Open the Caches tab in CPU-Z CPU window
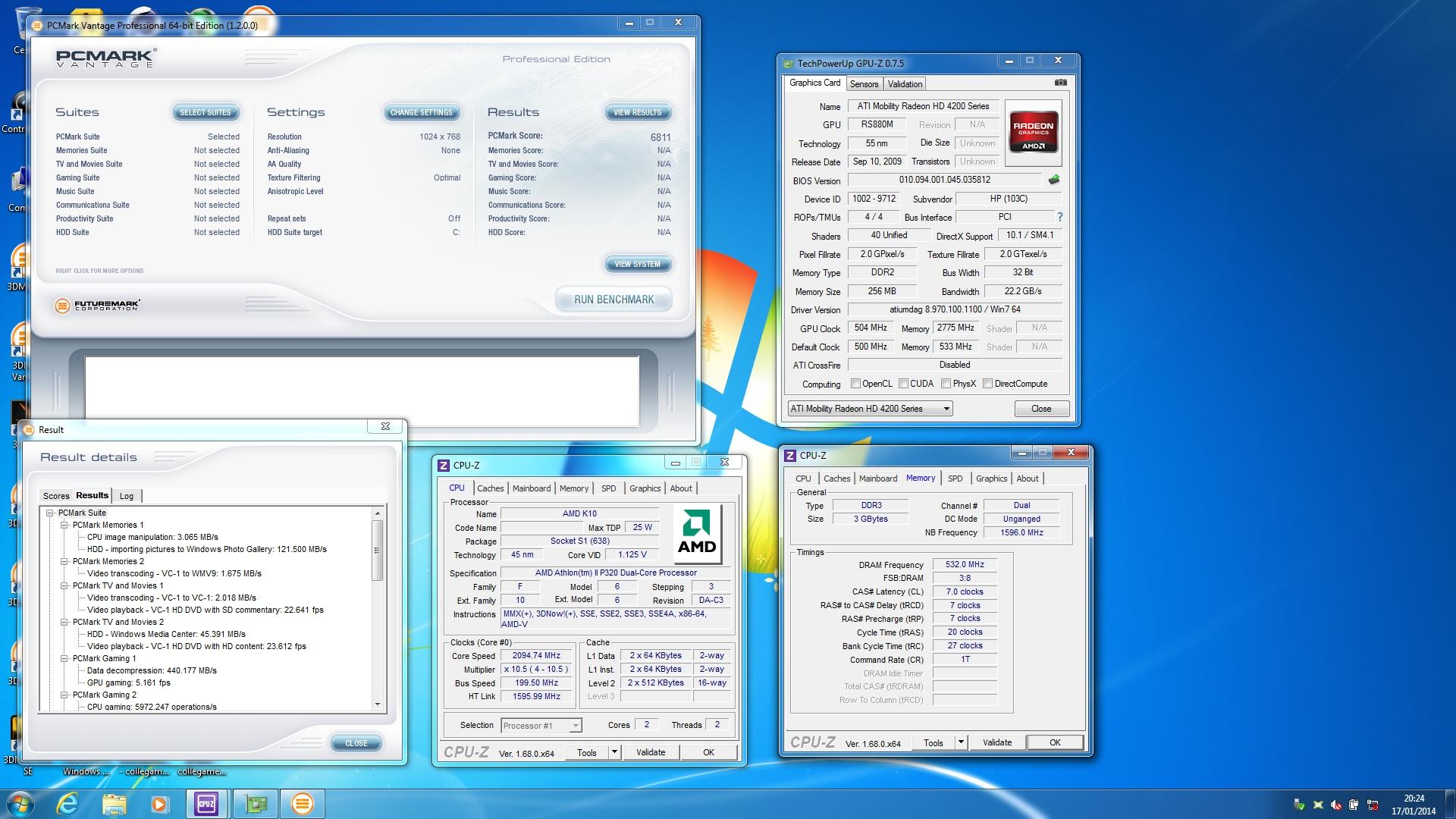 tap(490, 488)
